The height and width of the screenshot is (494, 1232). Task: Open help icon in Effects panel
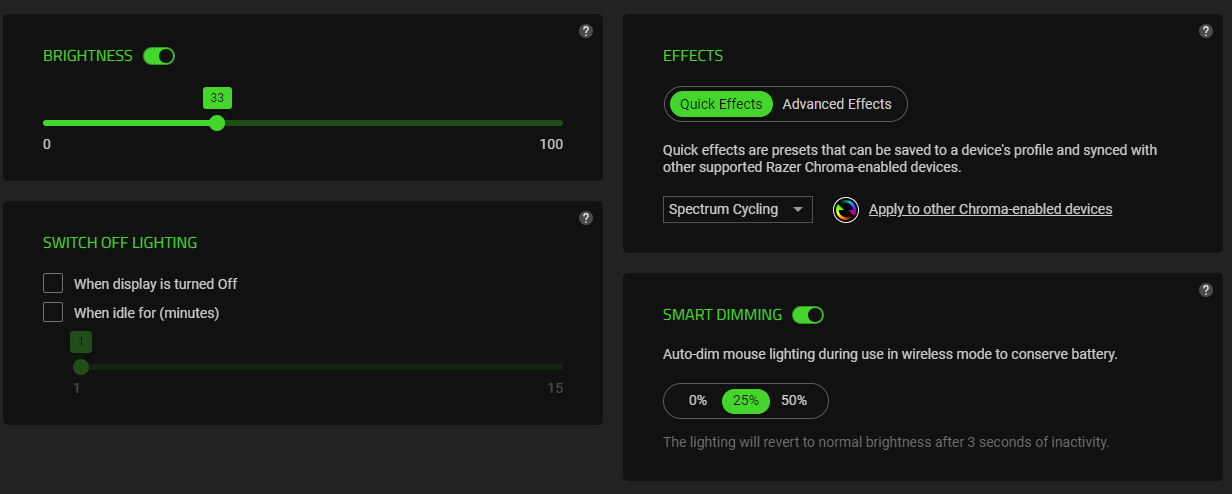click(1206, 31)
